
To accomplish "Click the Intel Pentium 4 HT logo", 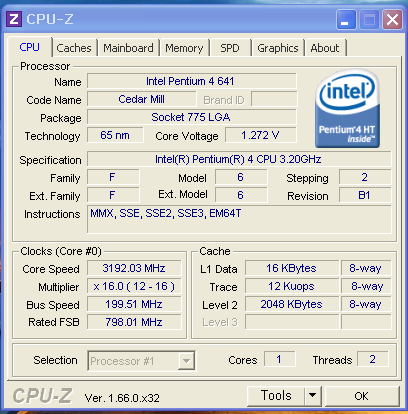I will [347, 108].
